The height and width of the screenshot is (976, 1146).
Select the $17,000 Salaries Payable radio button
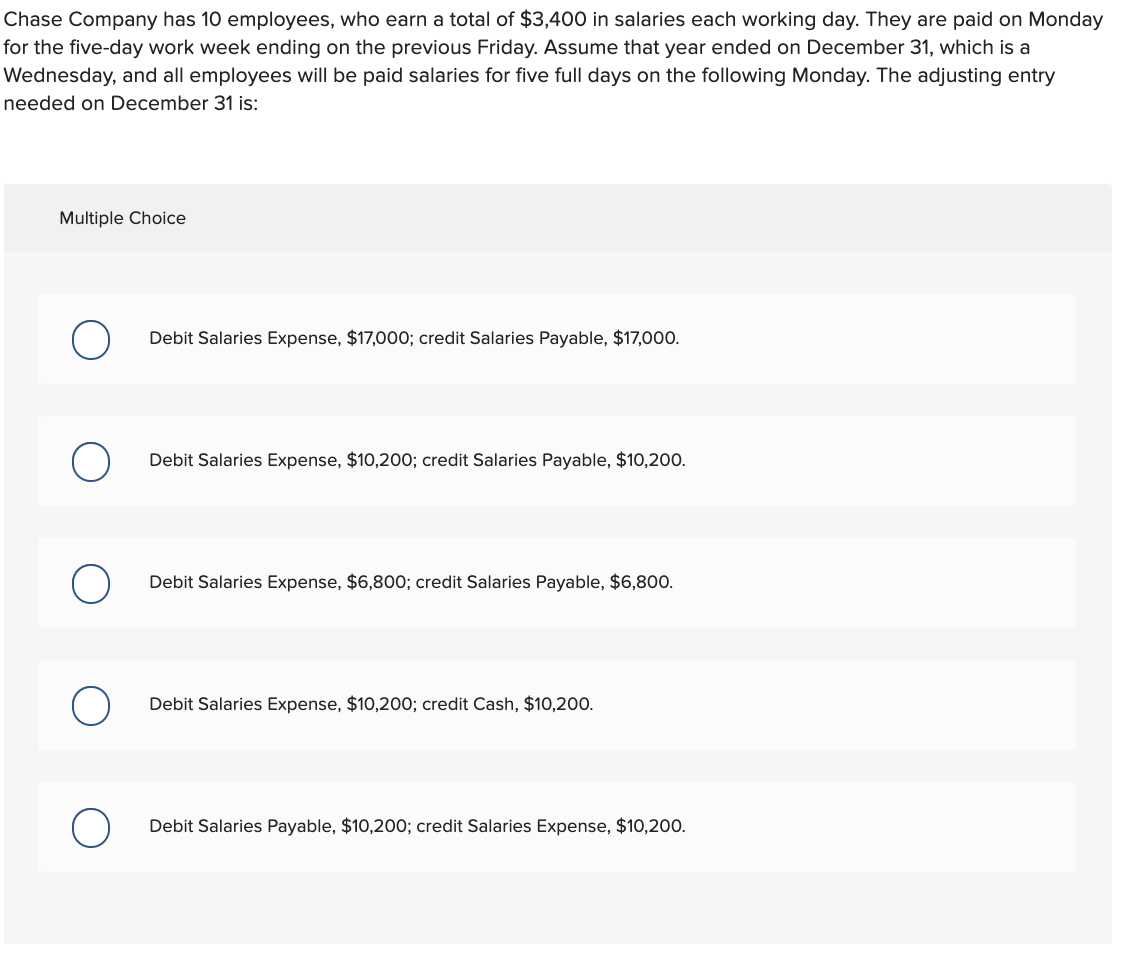click(91, 340)
